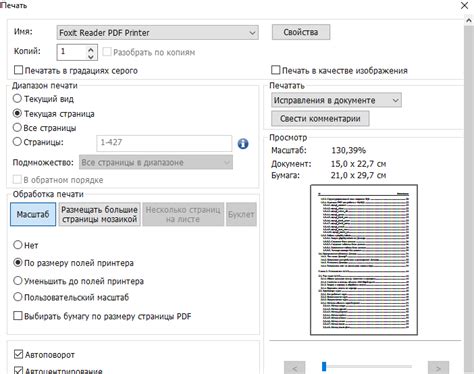The width and height of the screenshot is (474, 374).
Task: Click the scale value 130,39%
Action: click(x=349, y=150)
